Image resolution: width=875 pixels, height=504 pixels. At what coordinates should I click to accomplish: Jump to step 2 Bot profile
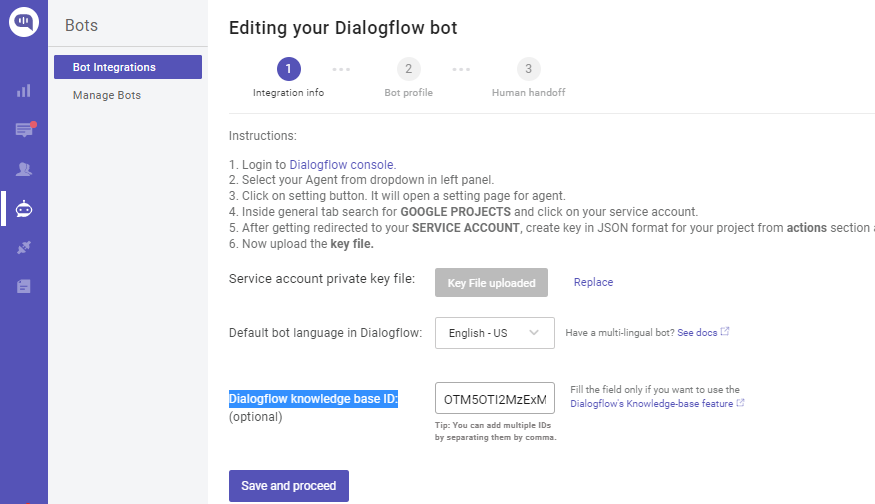(x=408, y=69)
